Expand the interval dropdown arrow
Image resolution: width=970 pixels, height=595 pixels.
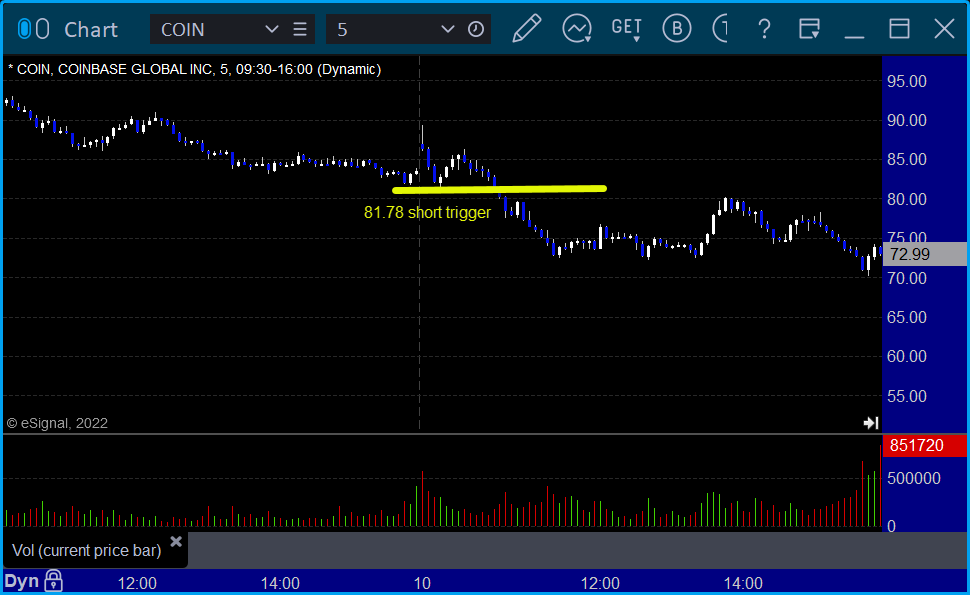tap(447, 29)
